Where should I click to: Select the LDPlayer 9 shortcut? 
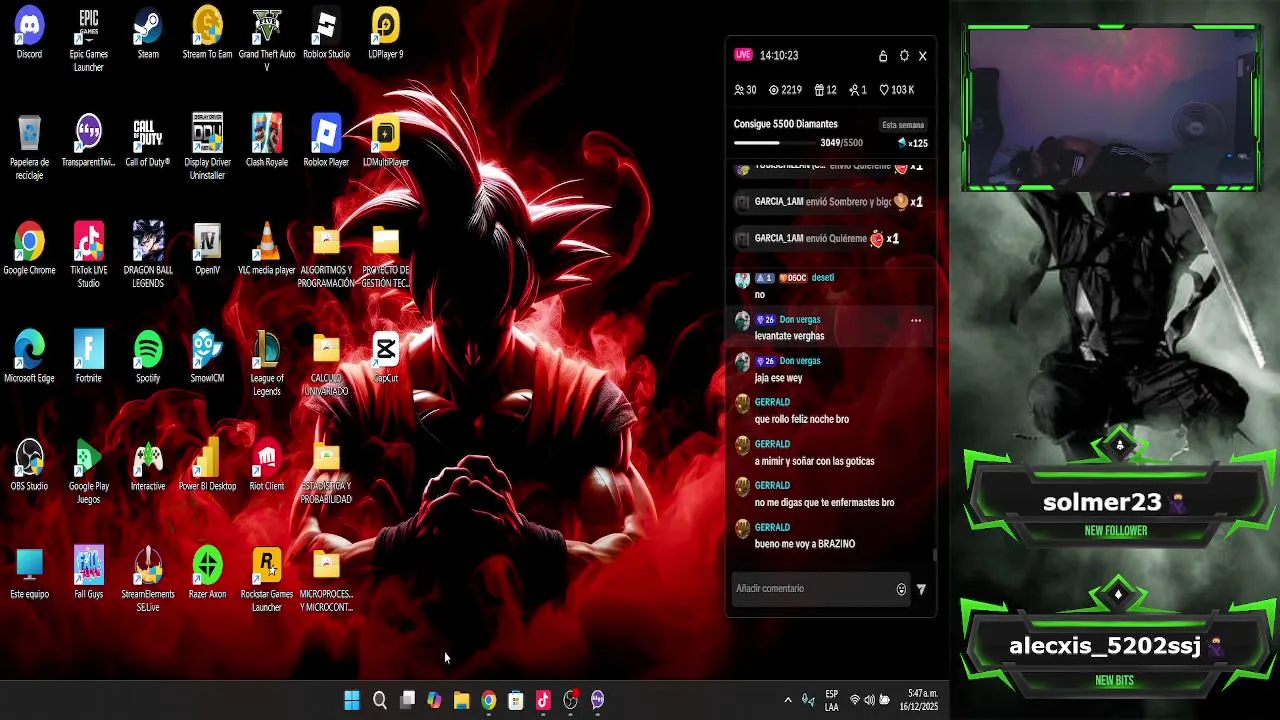[x=385, y=34]
